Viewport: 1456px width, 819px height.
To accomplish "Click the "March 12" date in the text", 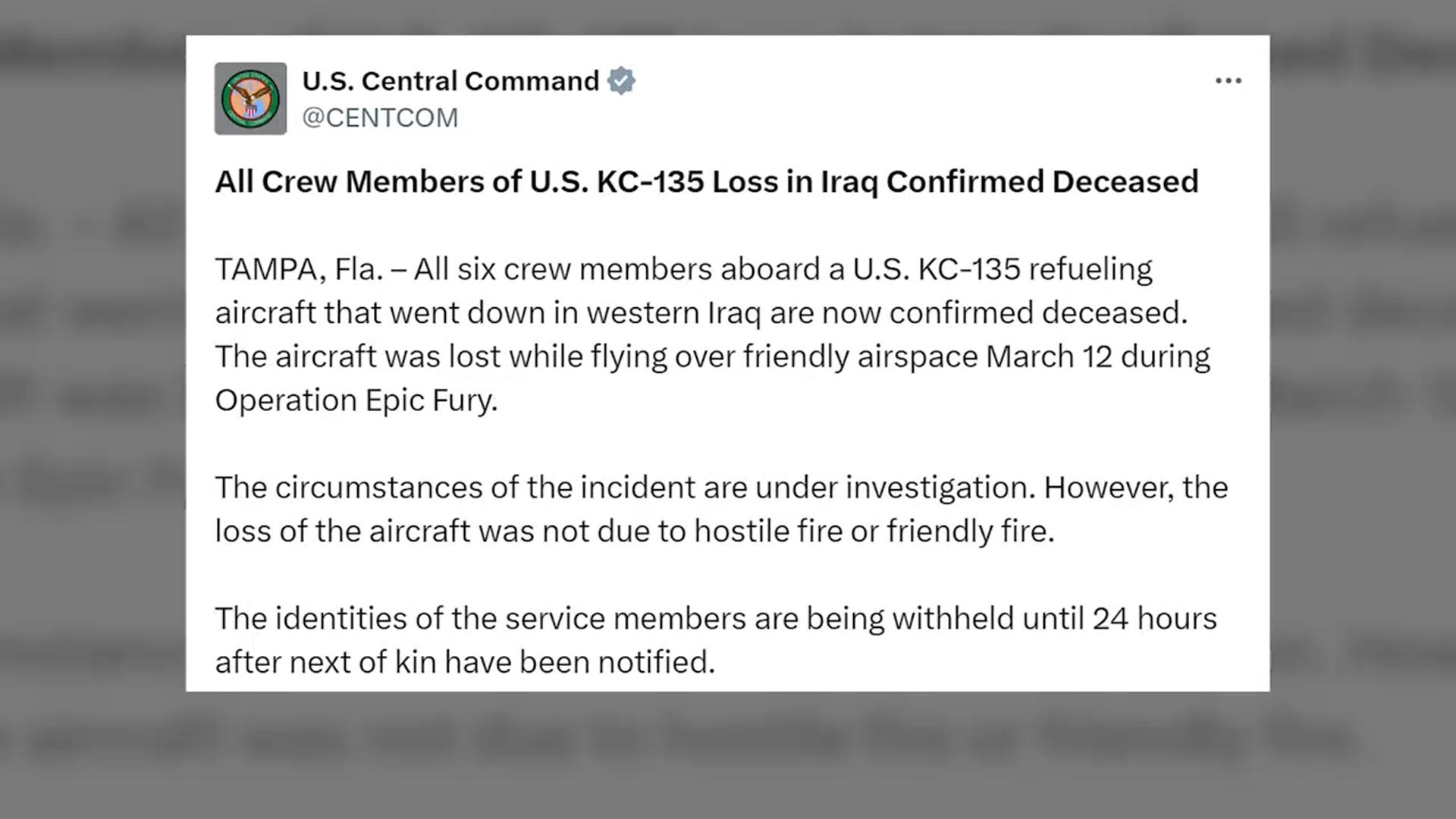I will pos(1048,356).
